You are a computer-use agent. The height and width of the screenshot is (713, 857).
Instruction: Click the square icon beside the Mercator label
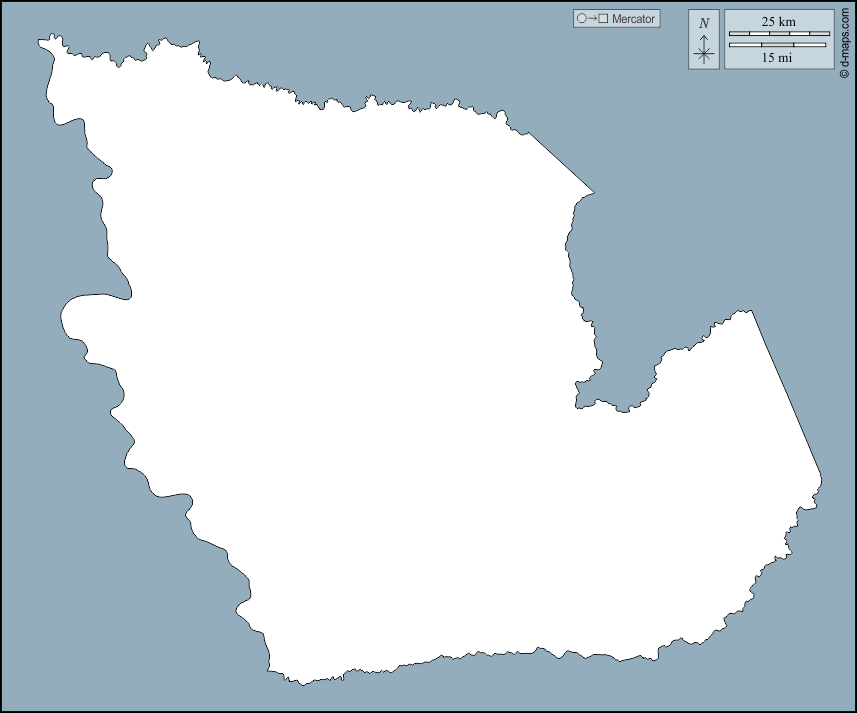pyautogui.click(x=603, y=19)
